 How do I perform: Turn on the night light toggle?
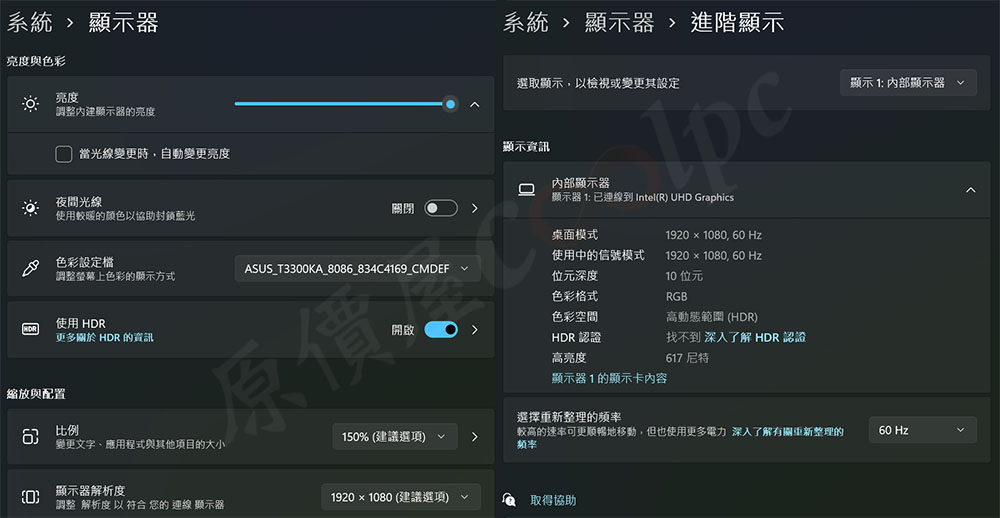pos(441,208)
